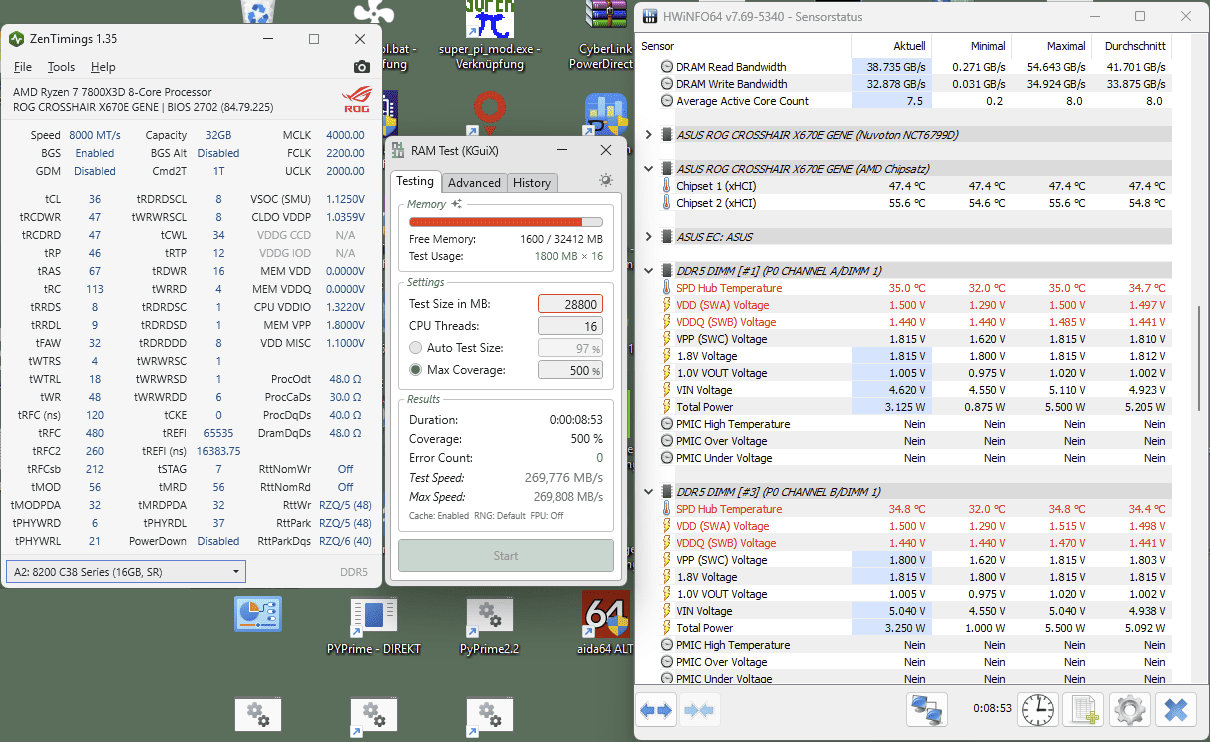Click the 8000 MT/s speed value in ZenTimings
This screenshot has width=1210, height=742.
pyautogui.click(x=95, y=135)
